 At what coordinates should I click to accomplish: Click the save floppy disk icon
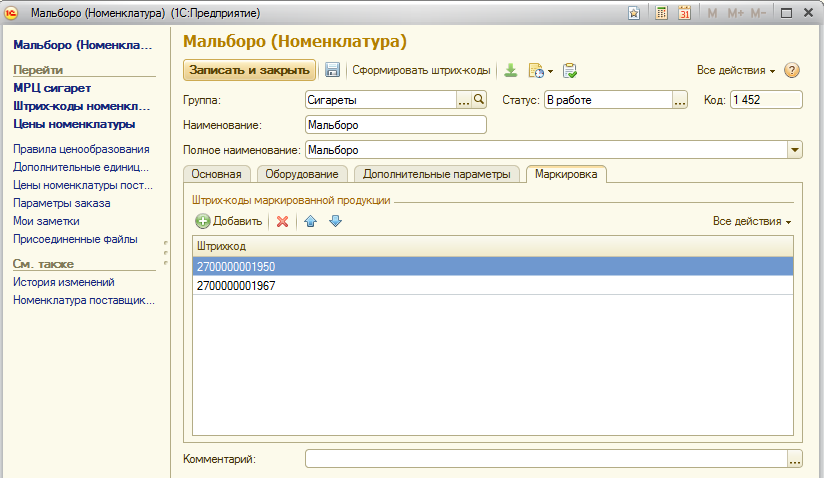point(332,70)
